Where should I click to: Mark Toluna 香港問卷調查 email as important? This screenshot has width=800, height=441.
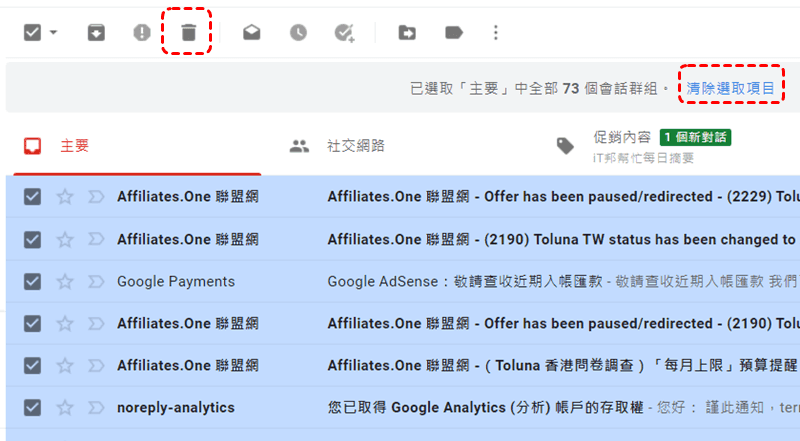96,365
